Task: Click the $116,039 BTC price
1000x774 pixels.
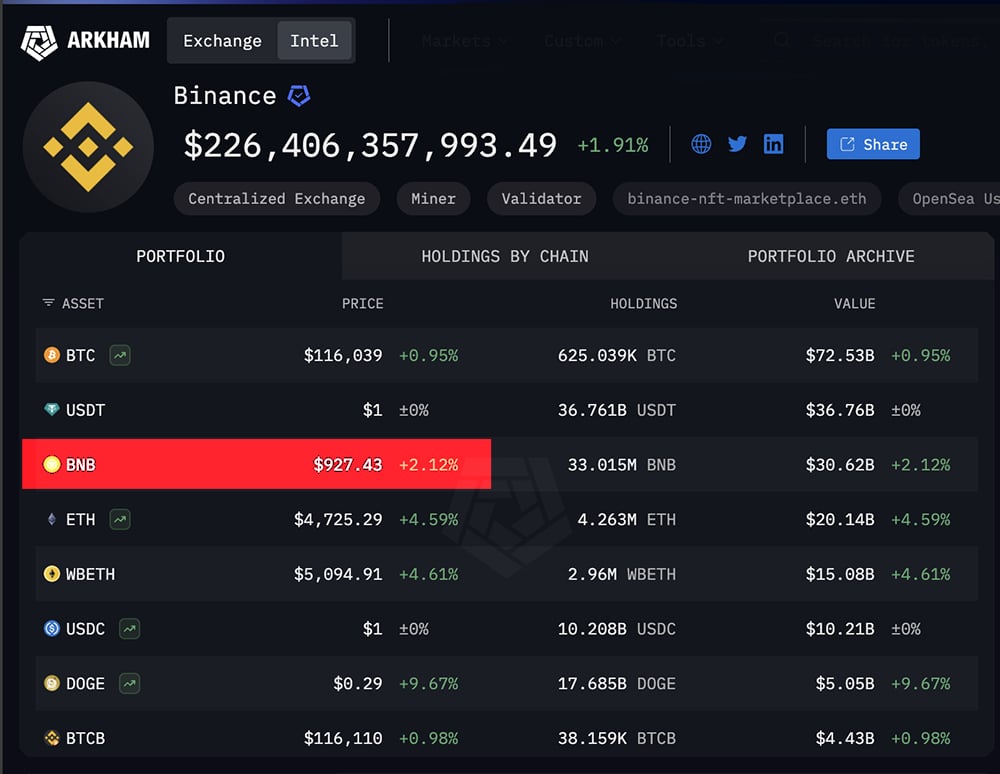Action: point(343,355)
